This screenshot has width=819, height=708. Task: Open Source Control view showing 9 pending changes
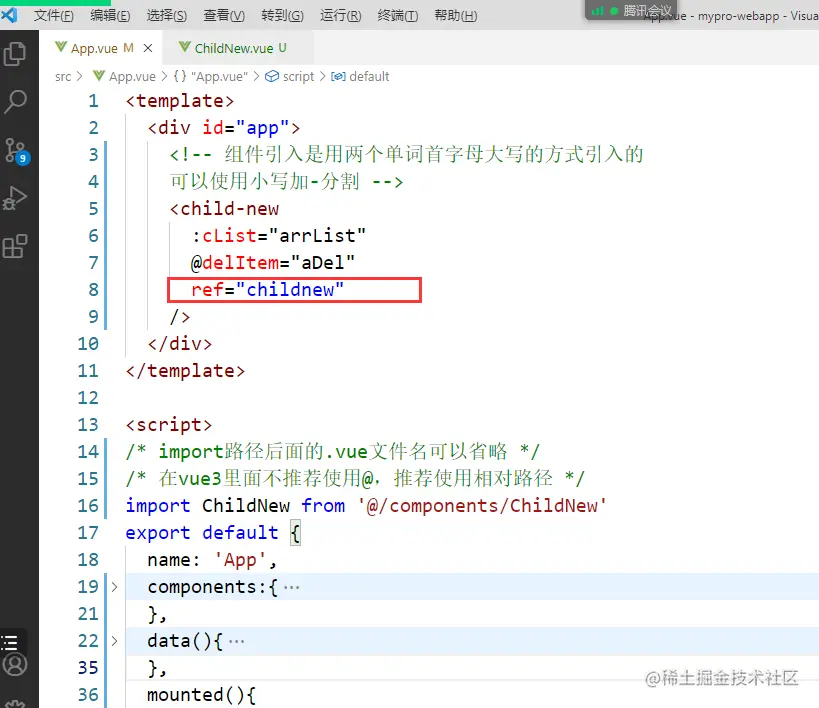16,150
